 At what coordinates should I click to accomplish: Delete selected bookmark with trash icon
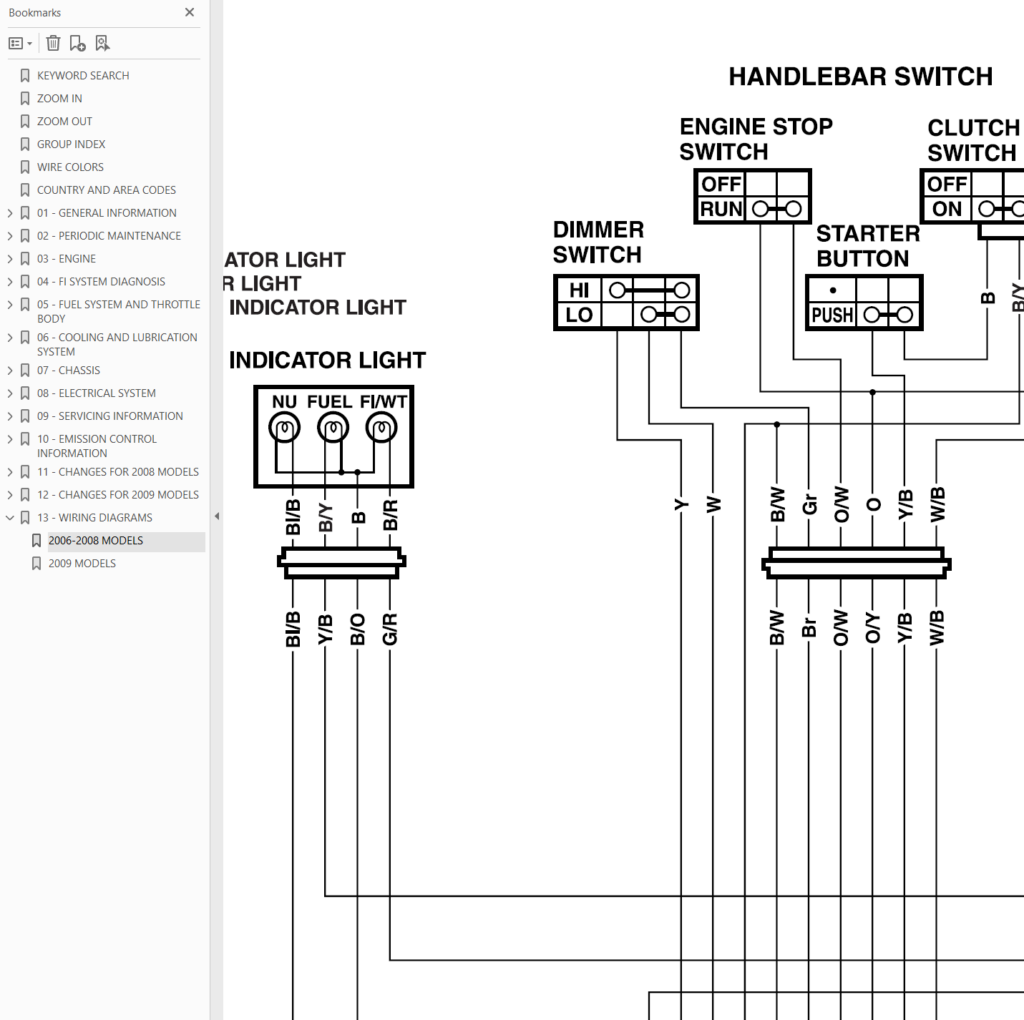[54, 43]
